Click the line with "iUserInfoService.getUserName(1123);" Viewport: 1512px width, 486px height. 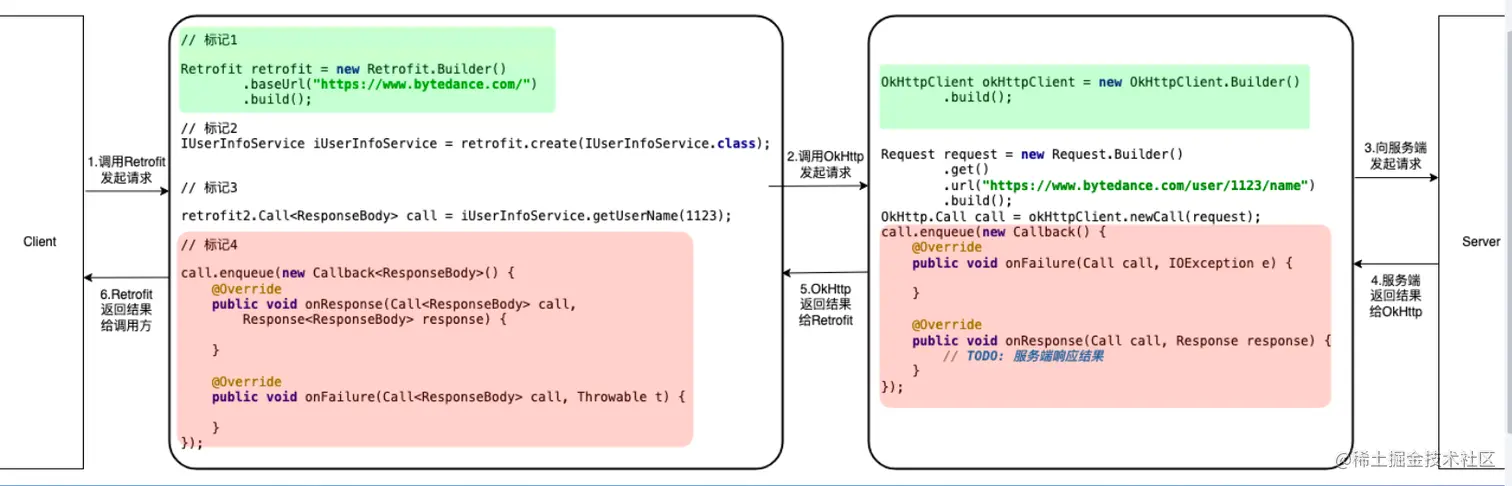[x=456, y=216]
